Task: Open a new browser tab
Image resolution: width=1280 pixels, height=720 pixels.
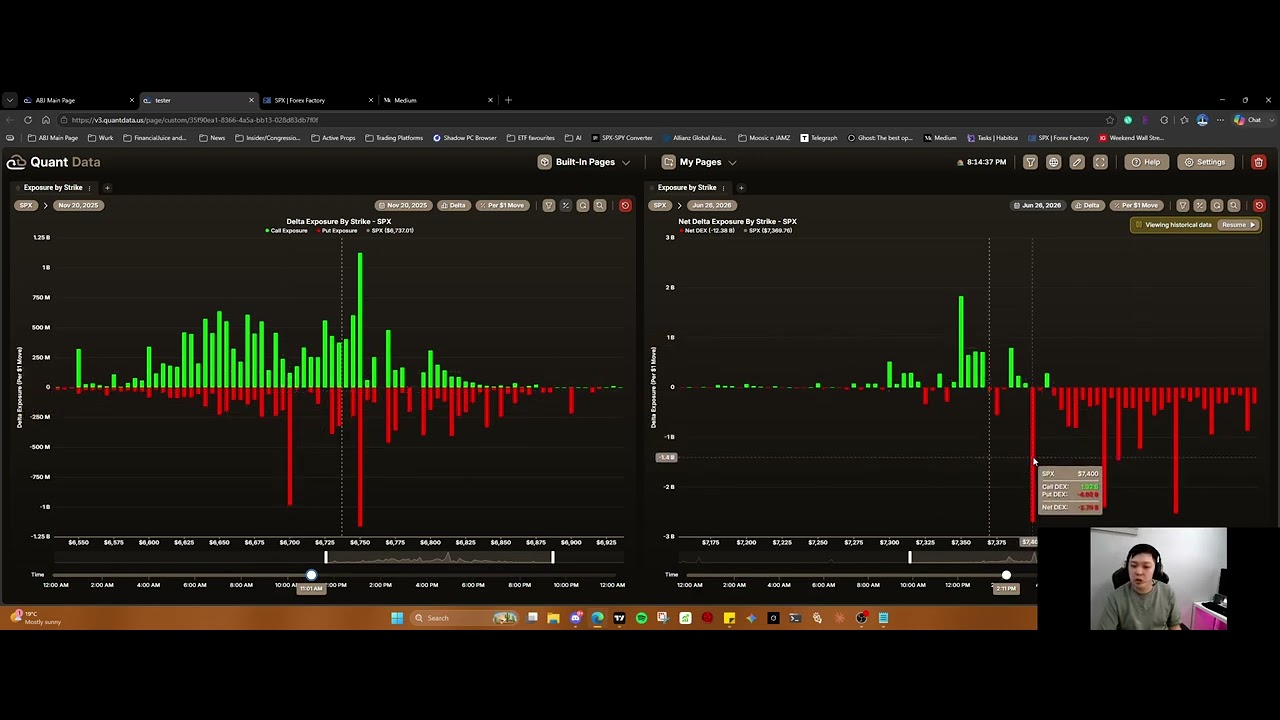Action: [508, 100]
